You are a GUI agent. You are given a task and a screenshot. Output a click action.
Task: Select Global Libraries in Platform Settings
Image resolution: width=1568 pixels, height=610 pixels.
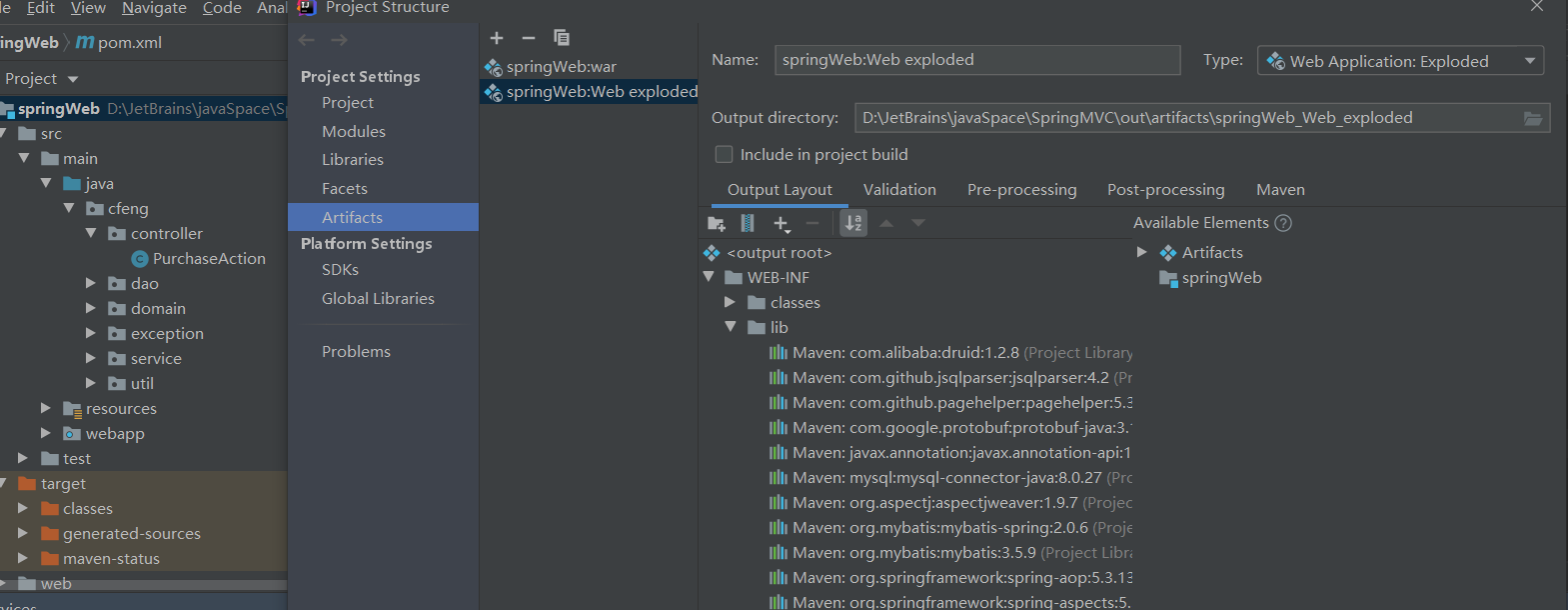click(378, 299)
